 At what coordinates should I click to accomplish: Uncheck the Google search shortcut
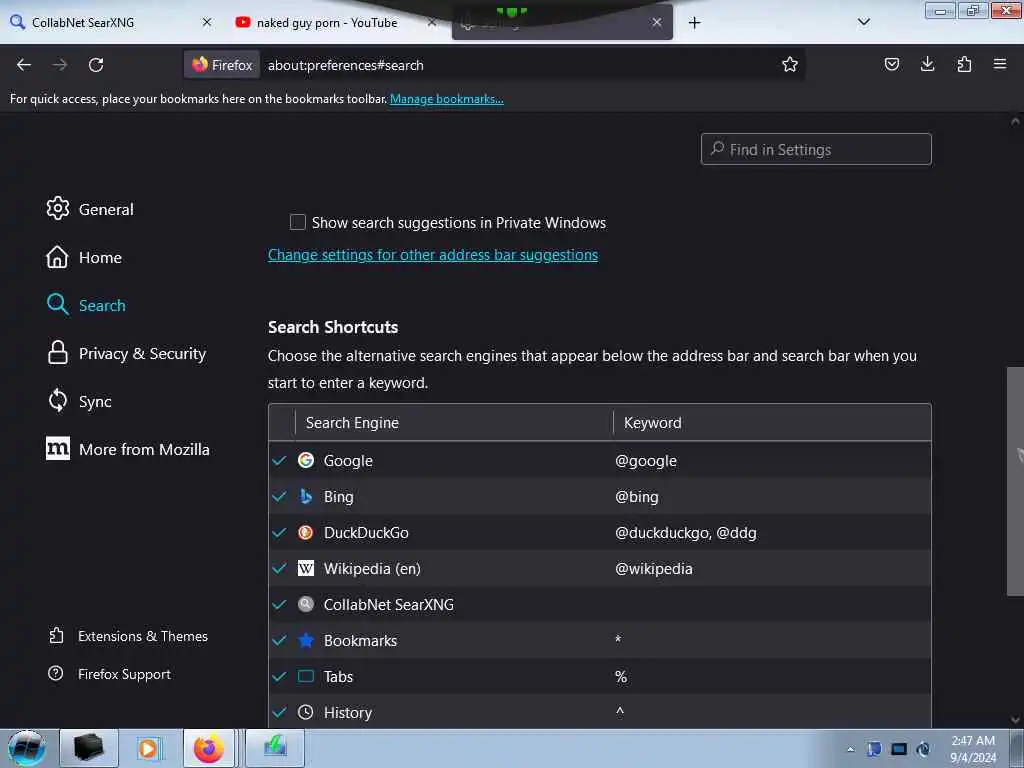click(x=280, y=460)
